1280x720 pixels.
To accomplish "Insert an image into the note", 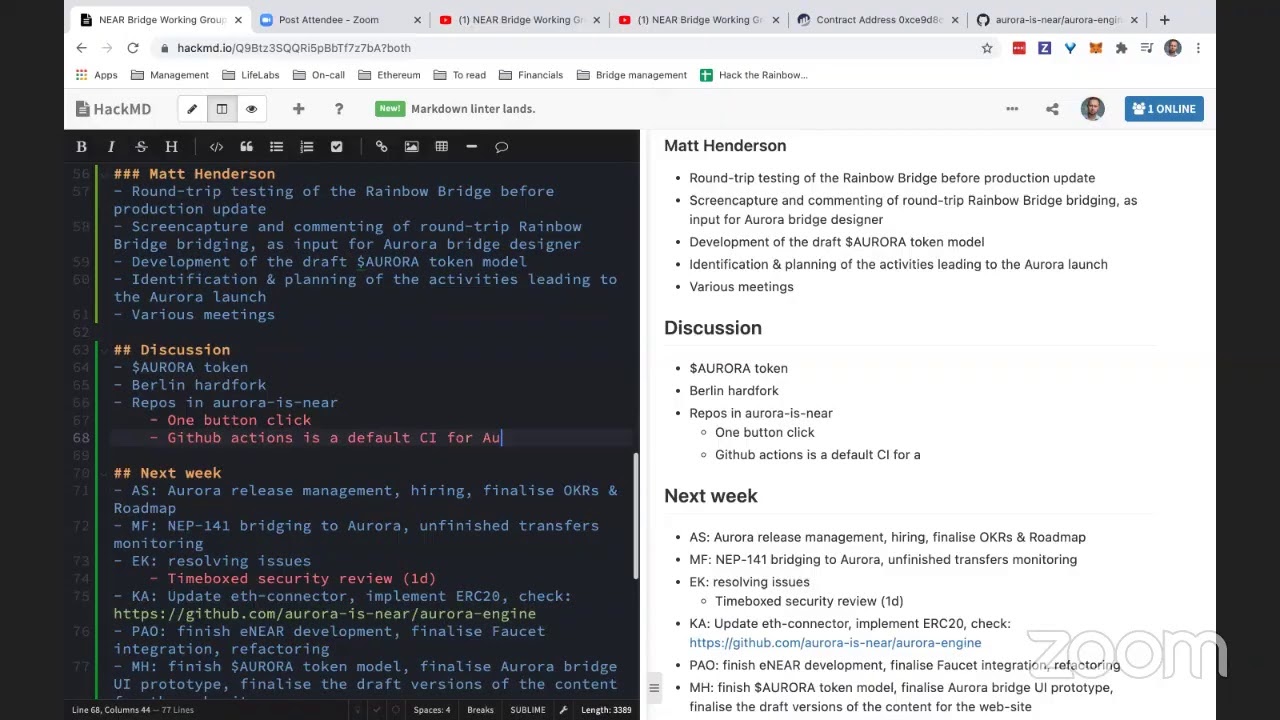I will (411, 146).
